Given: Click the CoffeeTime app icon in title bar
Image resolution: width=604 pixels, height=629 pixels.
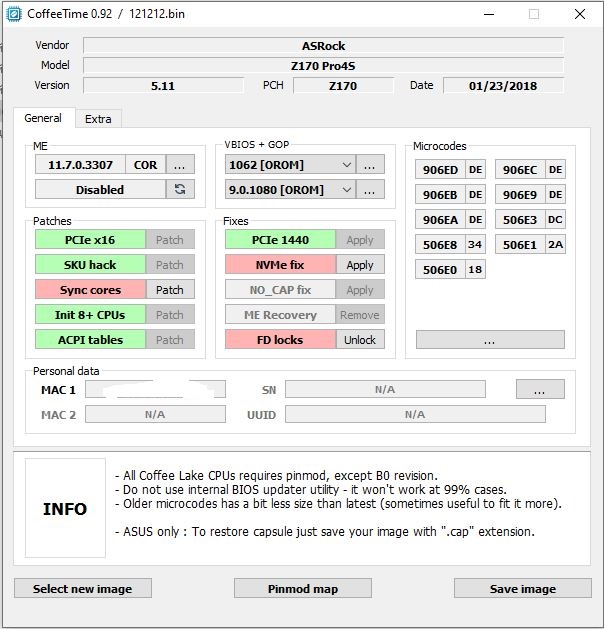Looking at the screenshot, I should point(14,14).
